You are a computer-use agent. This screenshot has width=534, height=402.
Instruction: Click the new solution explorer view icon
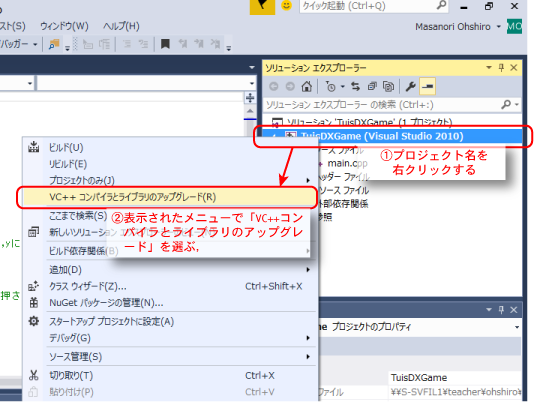pyautogui.click(x=34, y=232)
